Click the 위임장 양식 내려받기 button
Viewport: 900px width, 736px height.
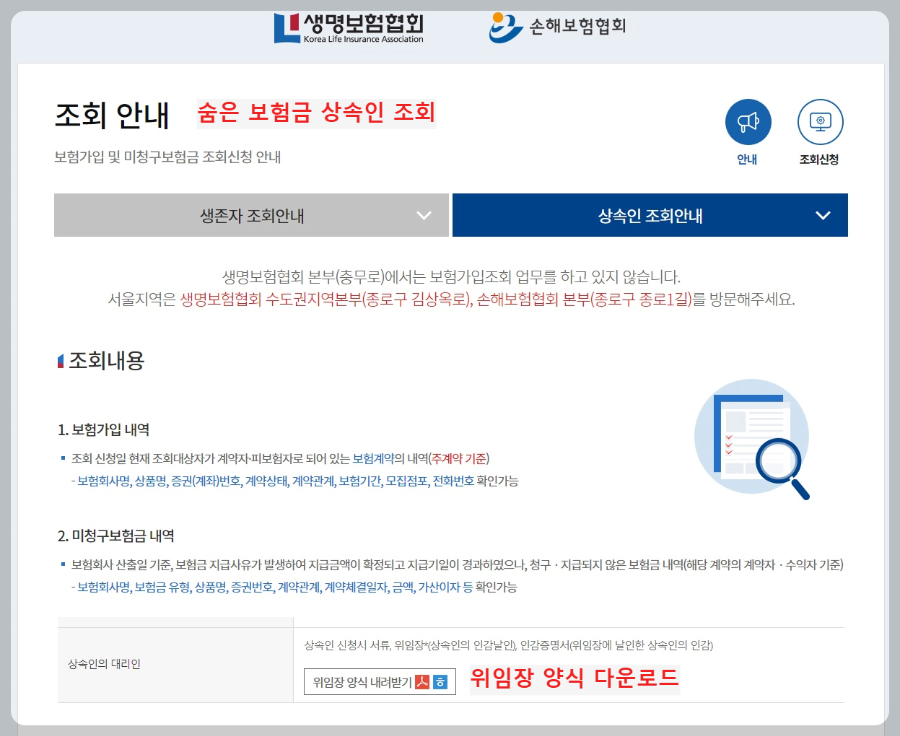[x=360, y=682]
